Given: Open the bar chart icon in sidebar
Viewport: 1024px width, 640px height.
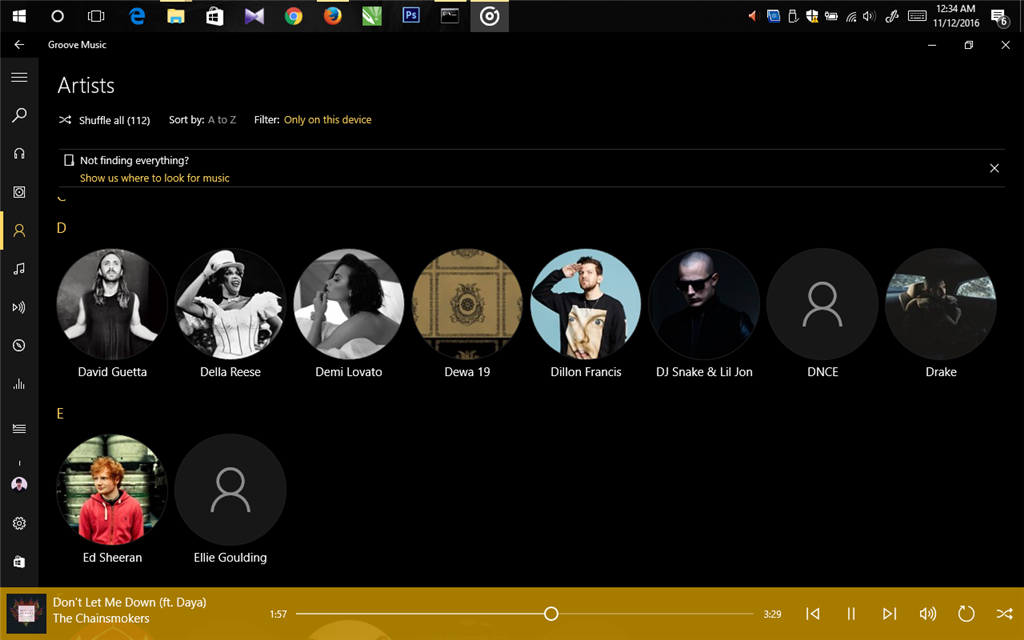Looking at the screenshot, I should [19, 384].
